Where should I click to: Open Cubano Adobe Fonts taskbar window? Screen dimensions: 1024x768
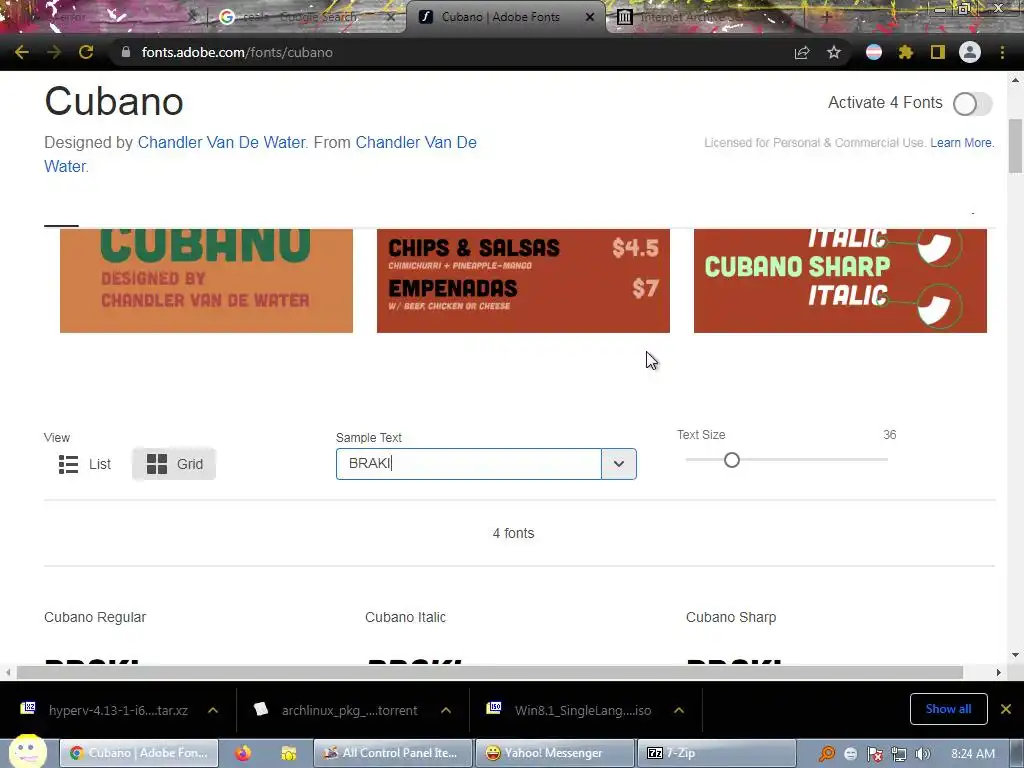click(138, 753)
